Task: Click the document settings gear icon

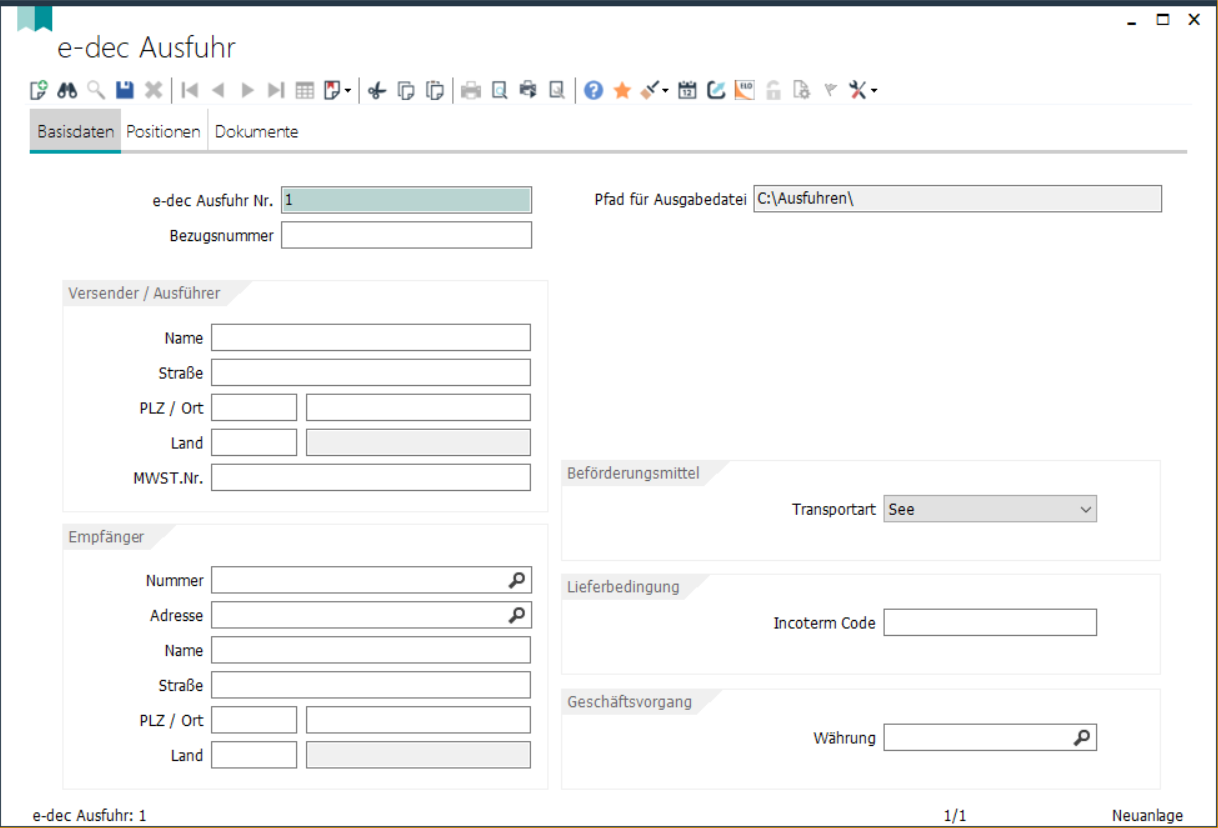Action: (x=801, y=91)
